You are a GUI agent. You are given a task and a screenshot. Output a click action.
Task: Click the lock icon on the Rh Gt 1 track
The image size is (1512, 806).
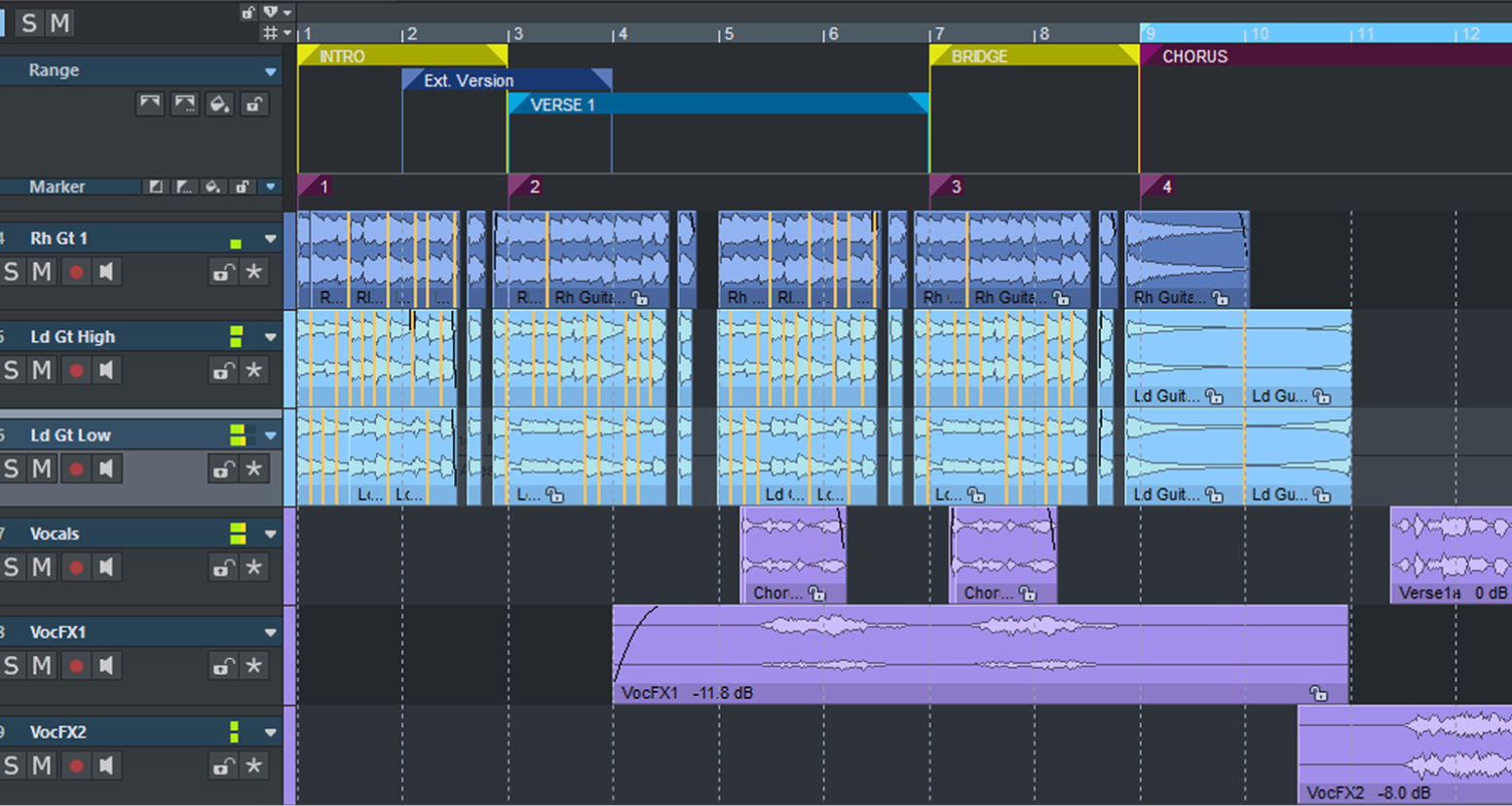tap(223, 272)
